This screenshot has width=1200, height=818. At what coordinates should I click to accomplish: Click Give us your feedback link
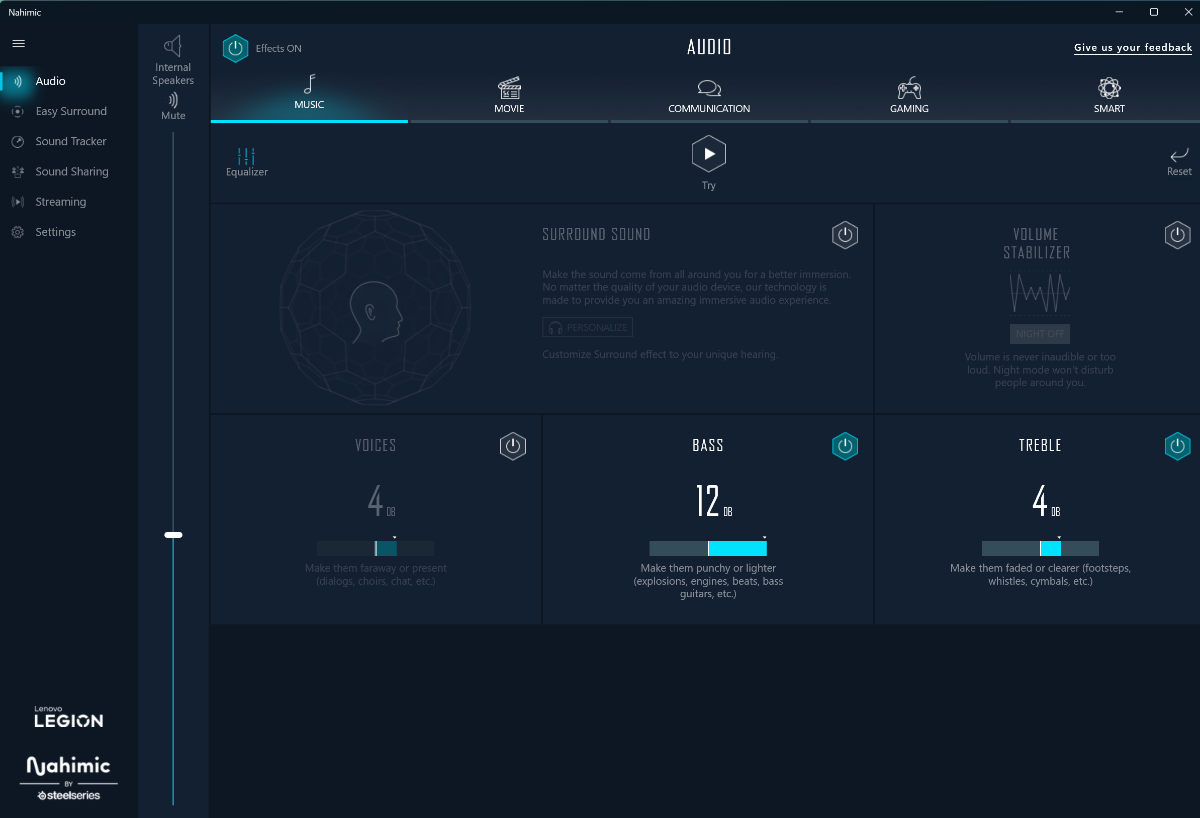click(1133, 48)
